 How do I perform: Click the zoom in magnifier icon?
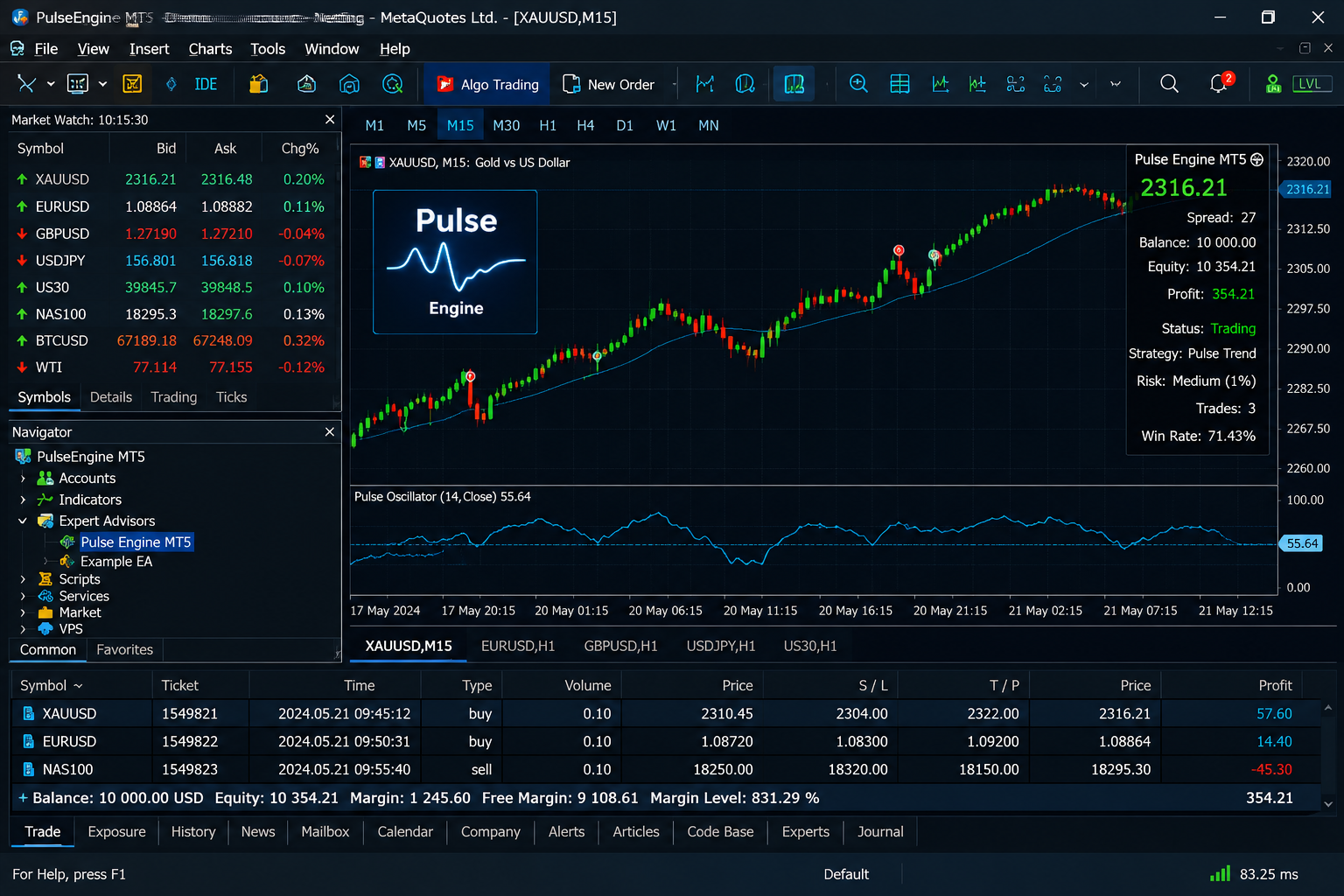point(858,84)
